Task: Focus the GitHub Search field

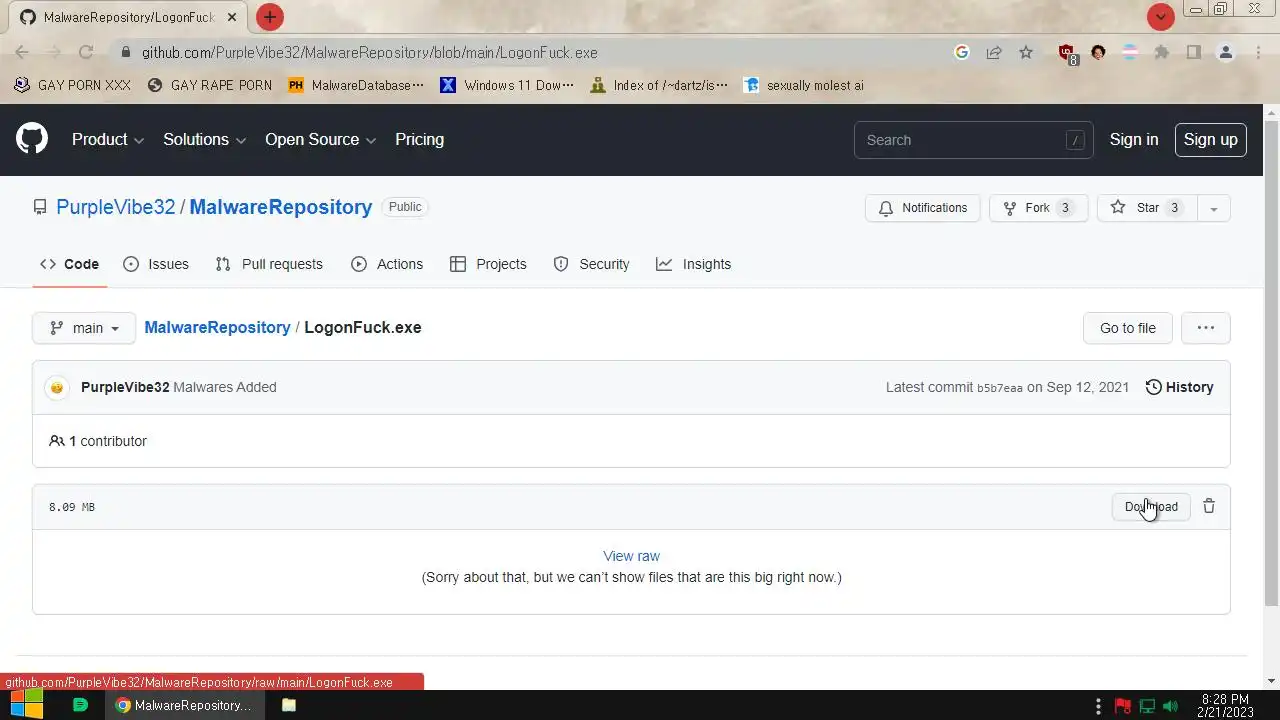Action: [973, 140]
